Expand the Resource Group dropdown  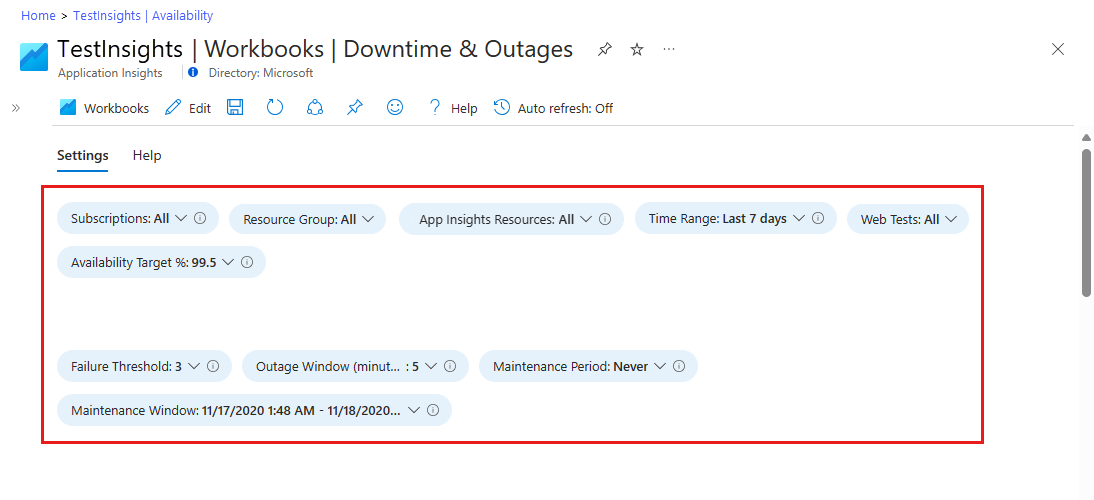[x=307, y=219]
